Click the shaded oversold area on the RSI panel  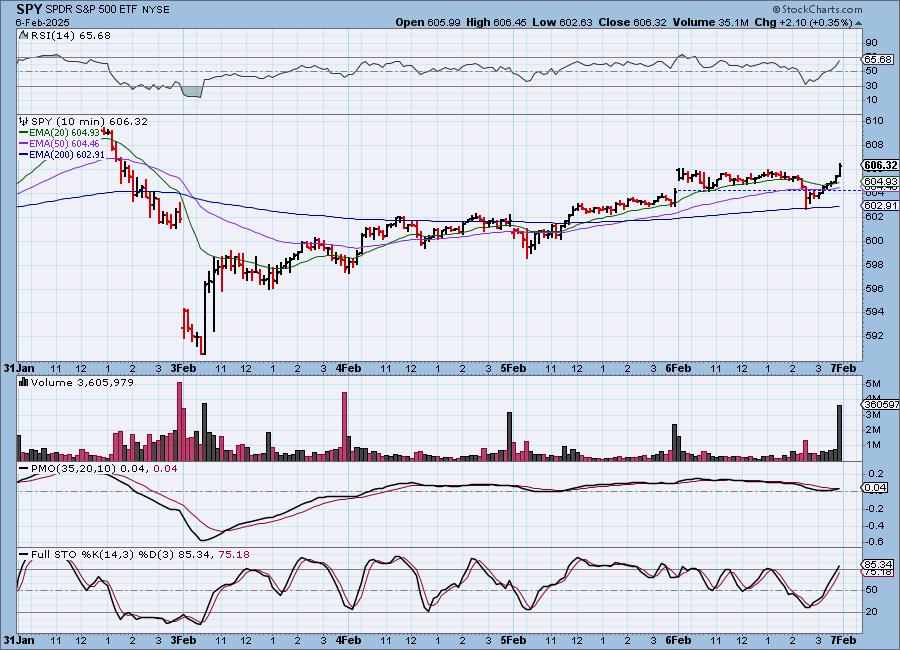click(191, 91)
